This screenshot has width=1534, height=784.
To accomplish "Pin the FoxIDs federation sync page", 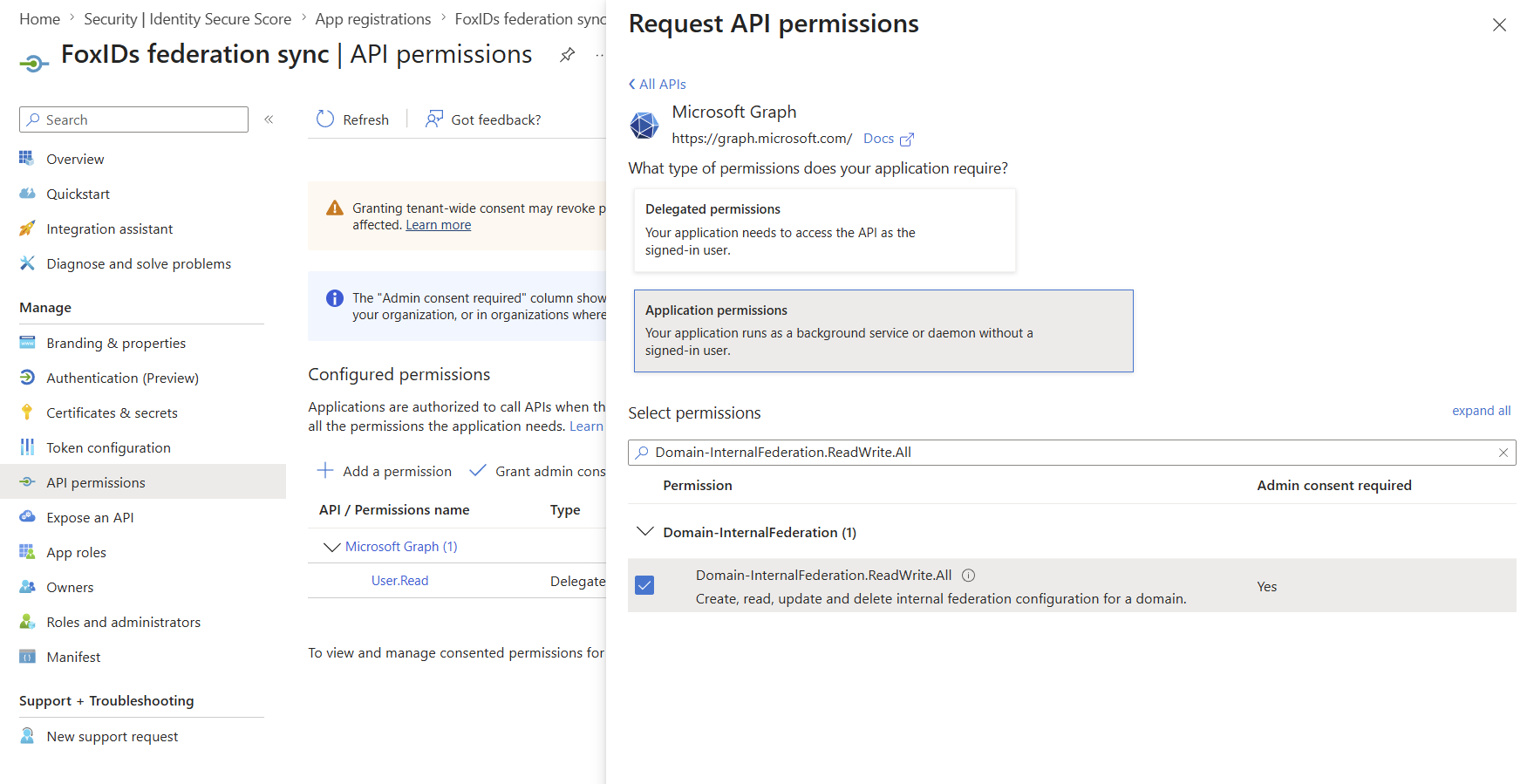I will pos(568,55).
